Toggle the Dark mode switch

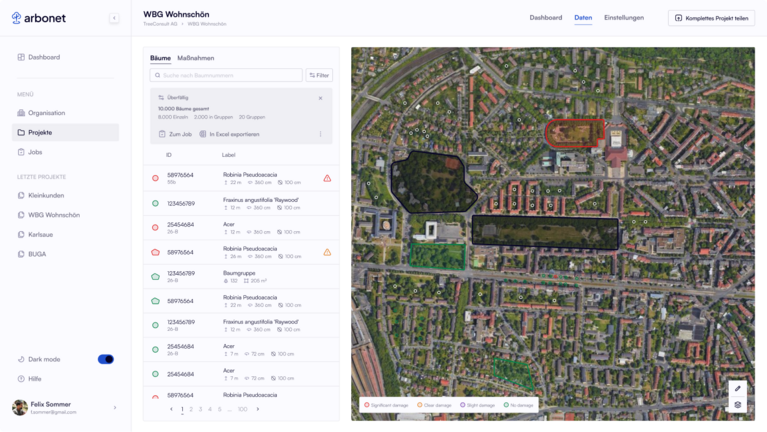click(x=106, y=359)
